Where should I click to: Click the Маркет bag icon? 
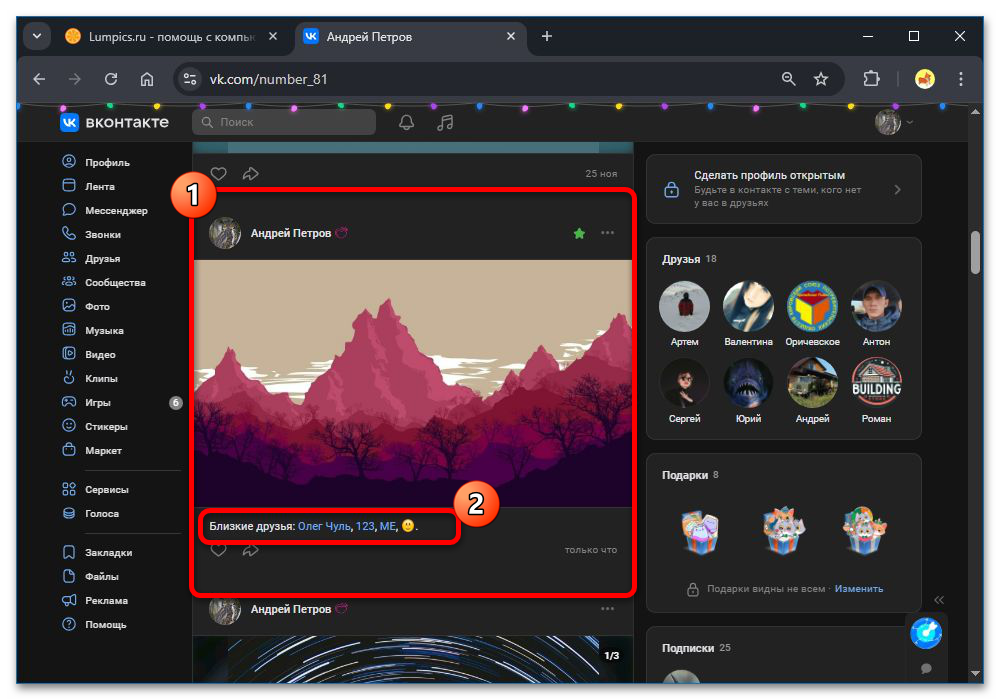(x=69, y=449)
